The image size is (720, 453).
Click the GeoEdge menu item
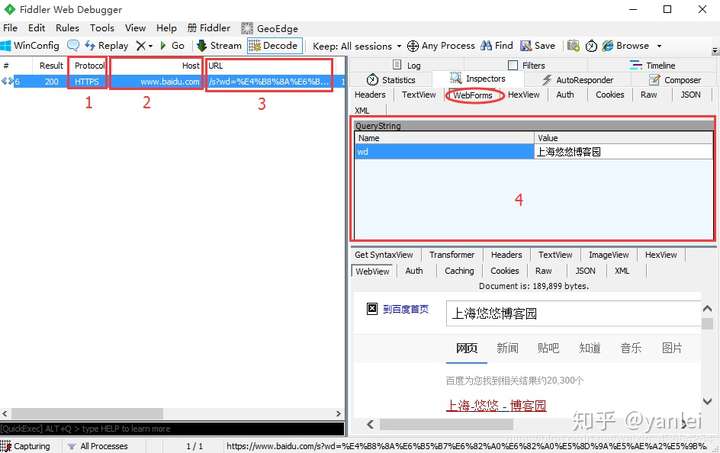(270, 28)
